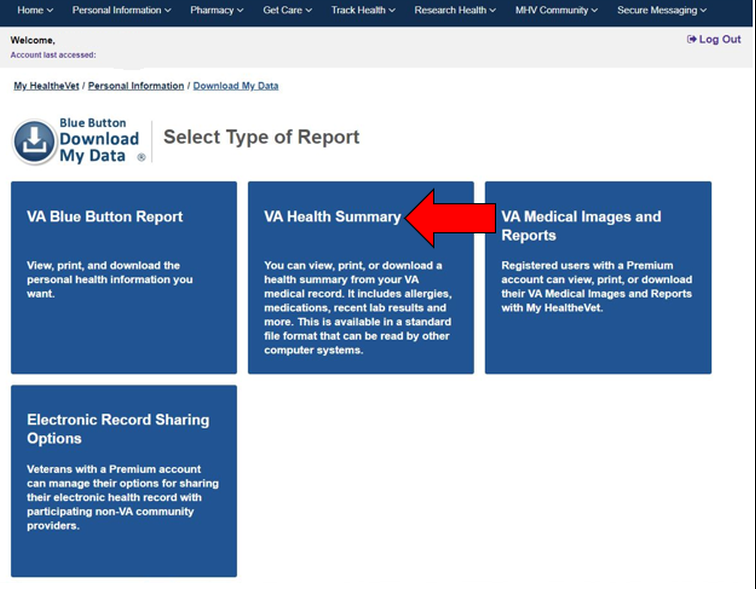
Task: Open the Track Health menu
Action: [x=363, y=10]
